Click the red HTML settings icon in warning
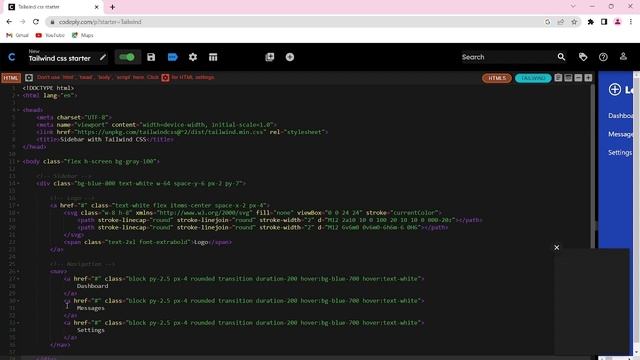The image size is (640, 360). [x=165, y=78]
